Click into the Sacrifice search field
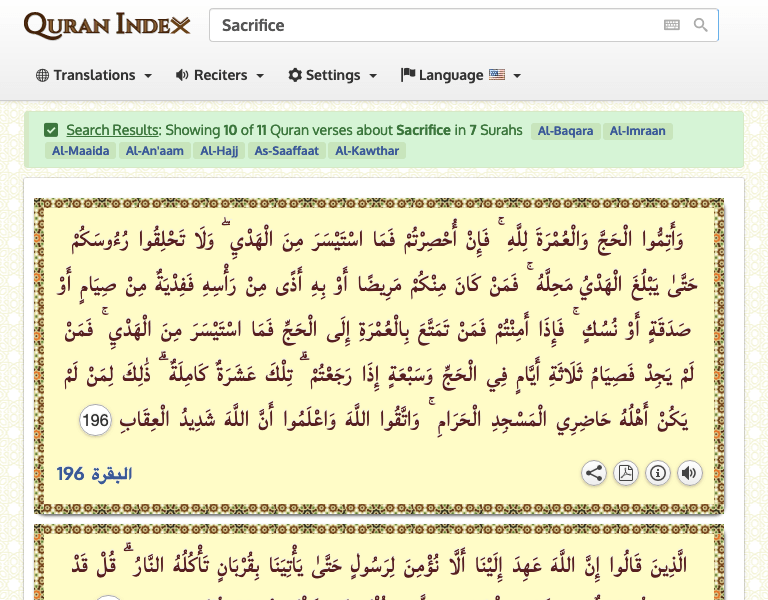Screen dimensions: 768x600 pos(435,25)
